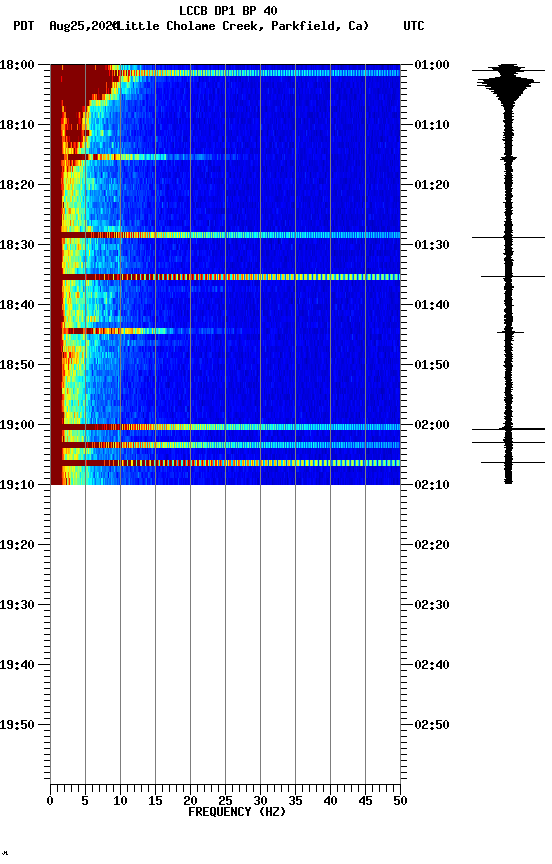Select the 01:50 UTC time label
This screenshot has width=552, height=864.
click(x=432, y=365)
